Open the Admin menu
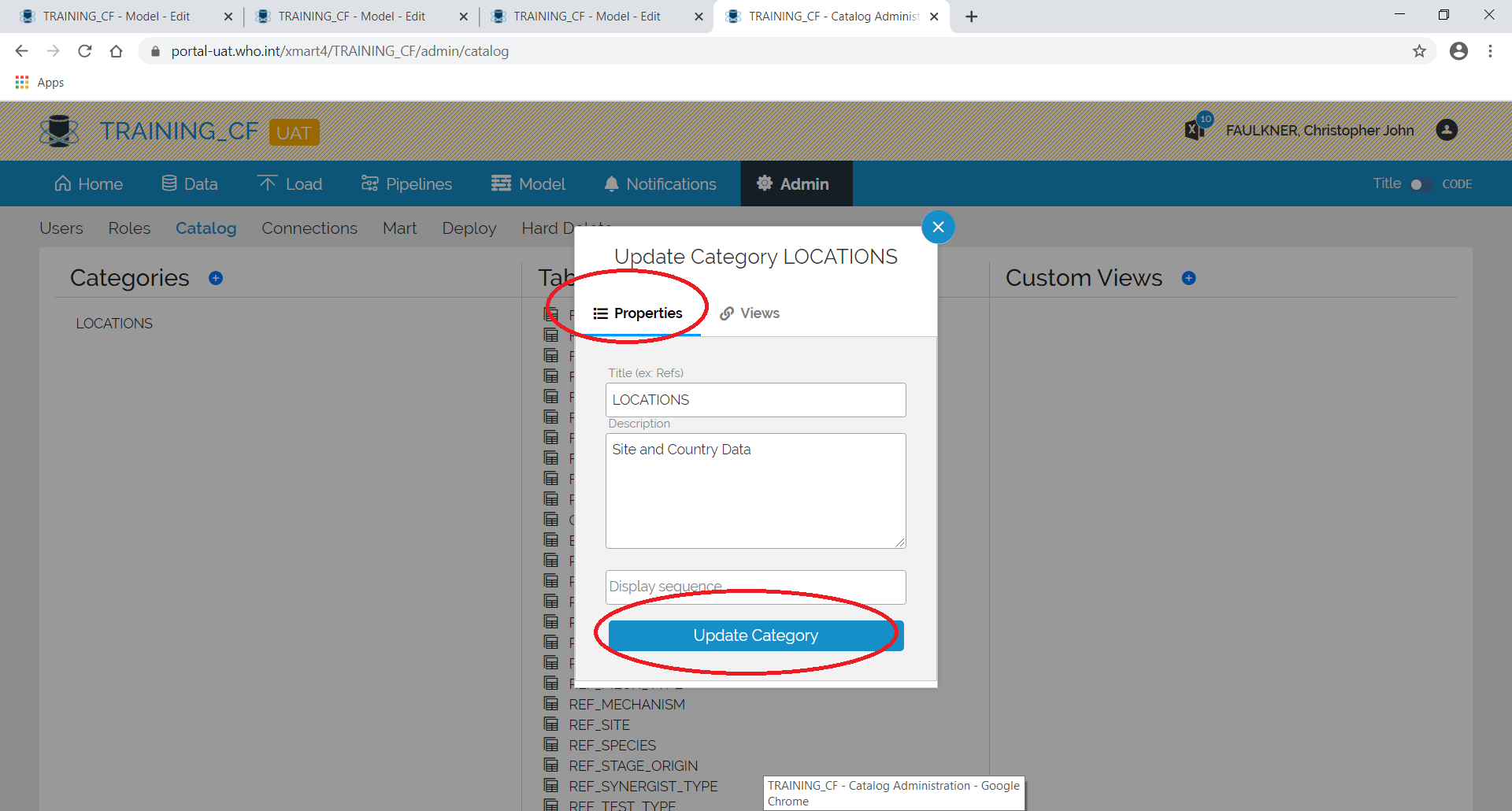 [x=796, y=184]
